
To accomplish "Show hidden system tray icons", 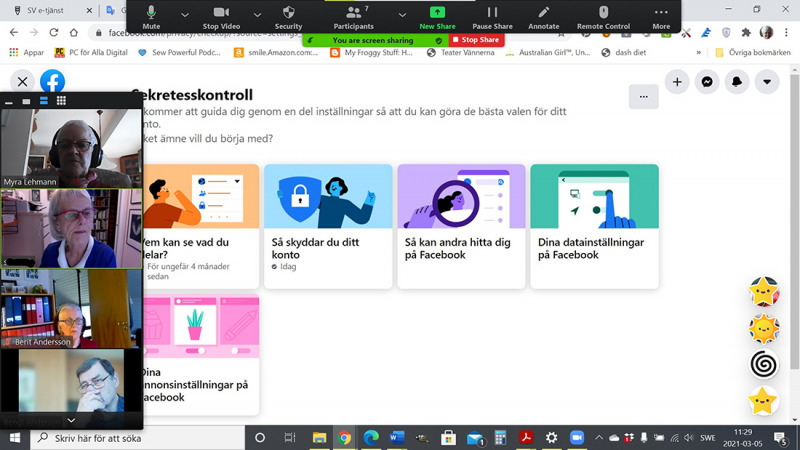I will 599,438.
